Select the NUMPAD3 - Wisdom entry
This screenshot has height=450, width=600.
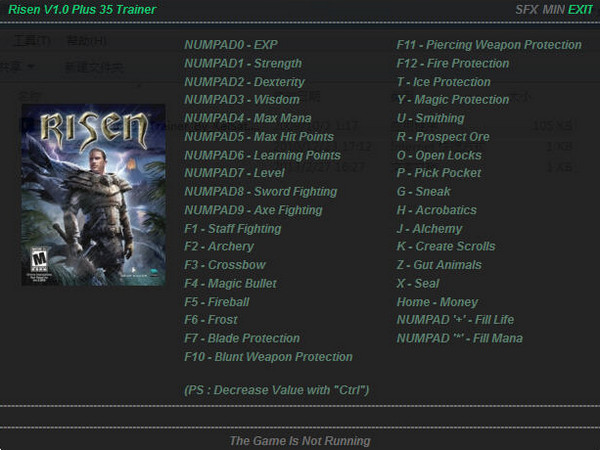coord(242,100)
